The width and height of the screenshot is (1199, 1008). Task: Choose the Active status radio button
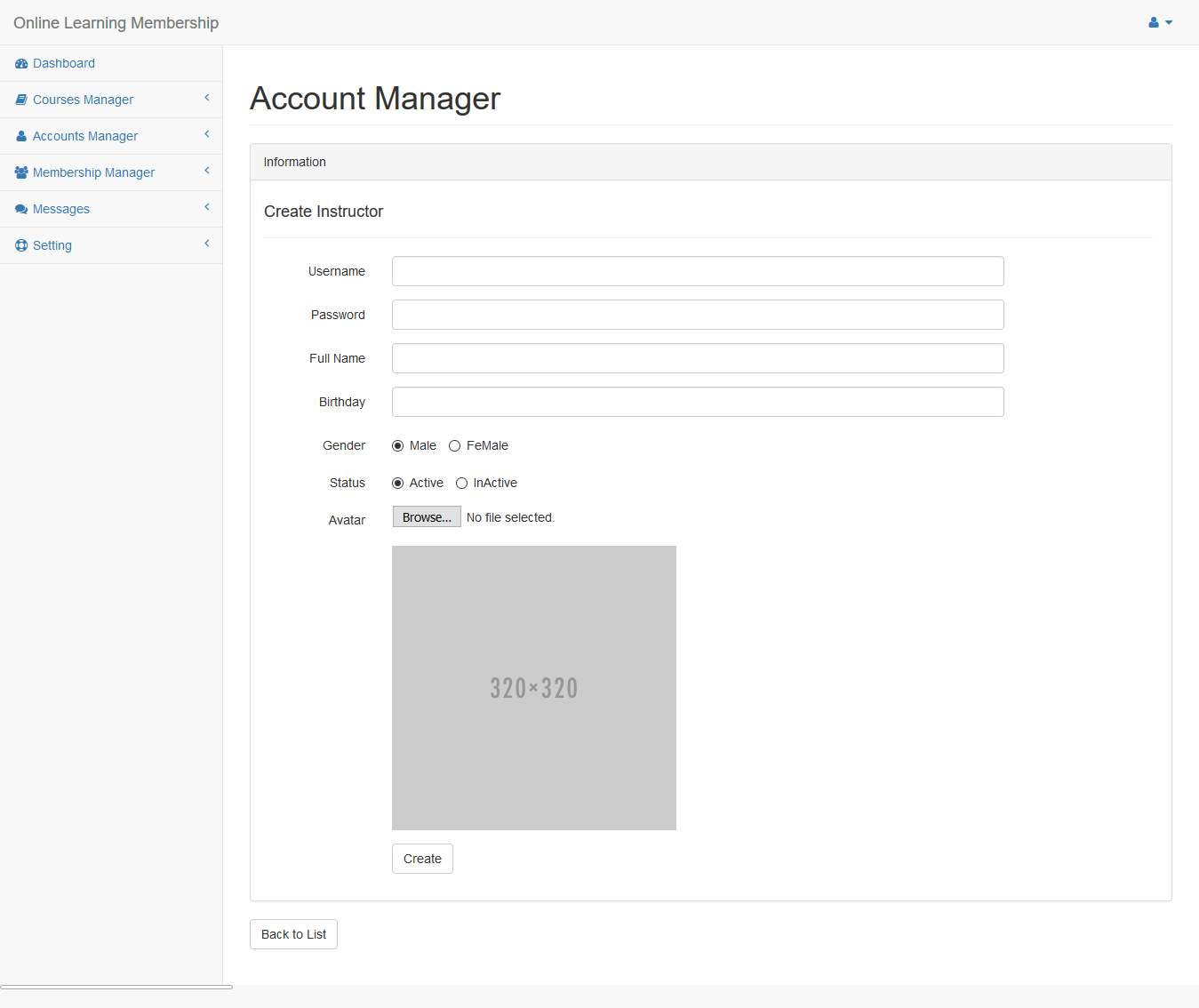pyautogui.click(x=398, y=484)
